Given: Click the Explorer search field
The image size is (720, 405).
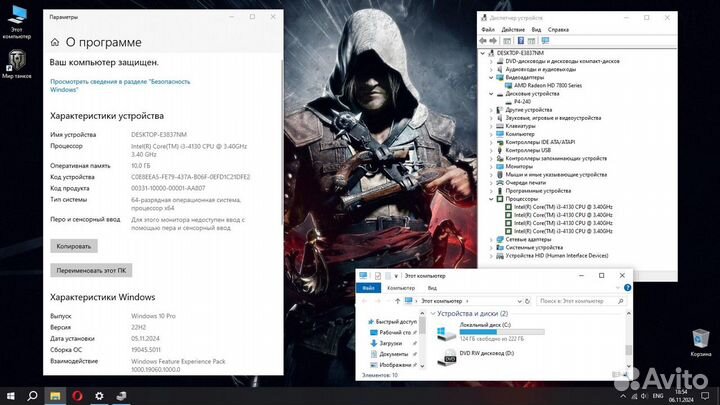Looking at the screenshot, I should (x=582, y=300).
